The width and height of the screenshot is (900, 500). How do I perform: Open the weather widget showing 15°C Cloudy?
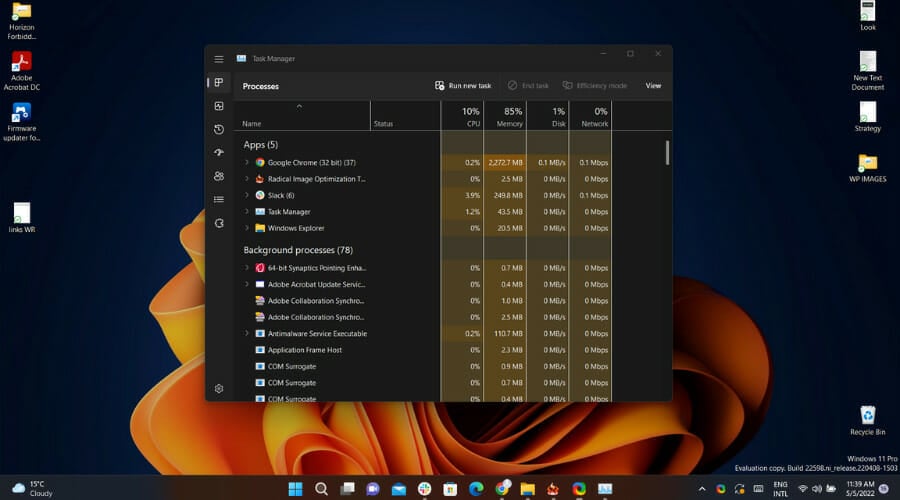point(33,489)
